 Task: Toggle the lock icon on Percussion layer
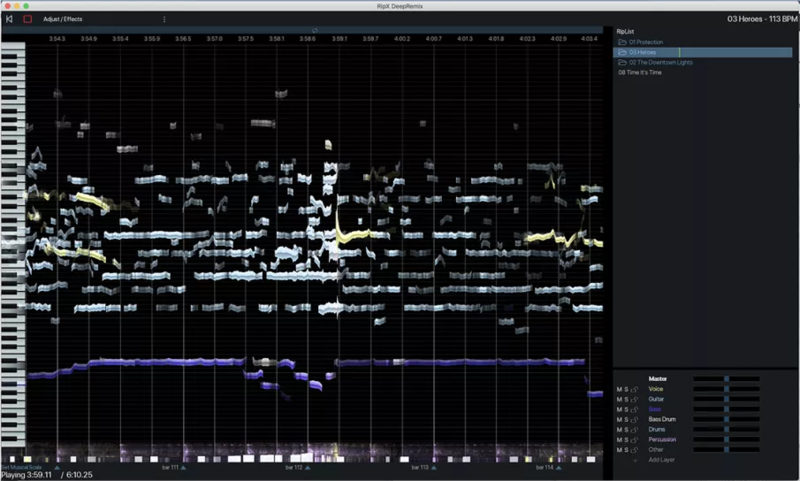click(635, 439)
